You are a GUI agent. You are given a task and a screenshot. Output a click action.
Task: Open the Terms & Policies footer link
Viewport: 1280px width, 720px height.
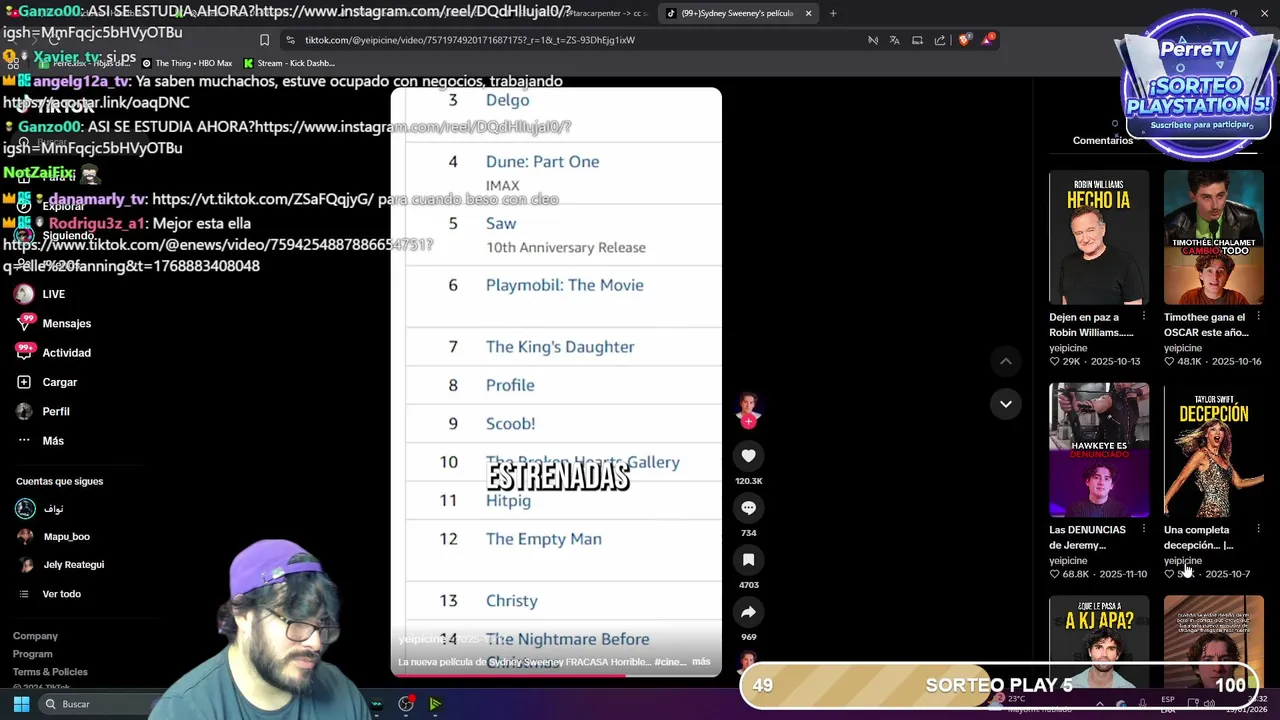(50, 672)
